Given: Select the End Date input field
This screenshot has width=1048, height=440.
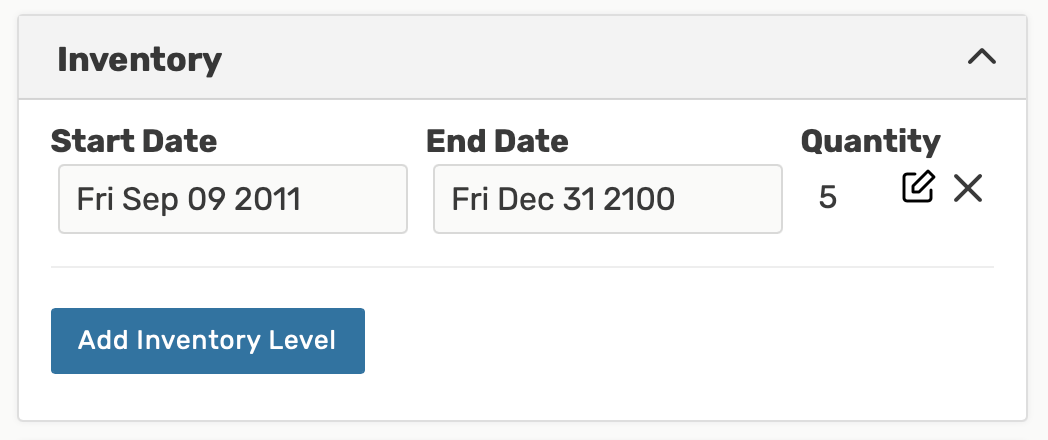Looking at the screenshot, I should click(x=607, y=199).
